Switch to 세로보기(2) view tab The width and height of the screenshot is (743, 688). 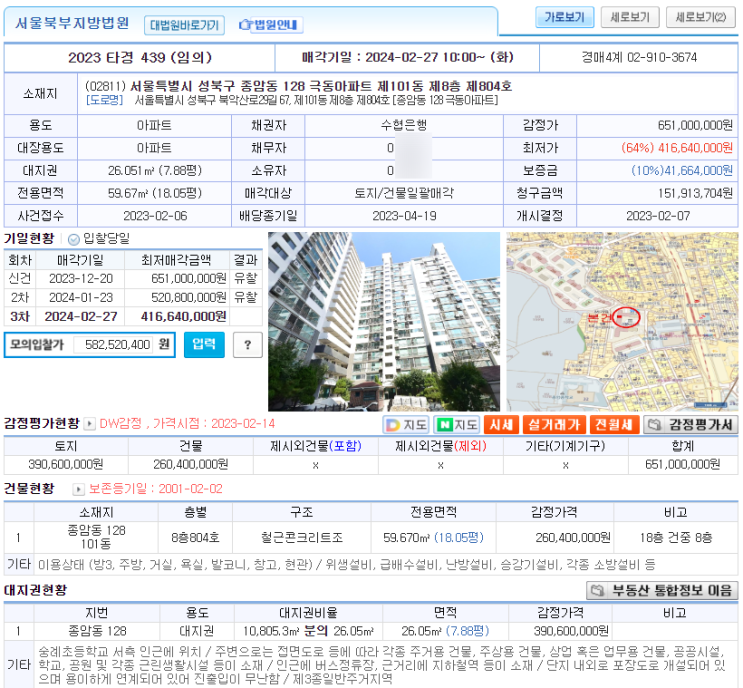tap(701, 18)
